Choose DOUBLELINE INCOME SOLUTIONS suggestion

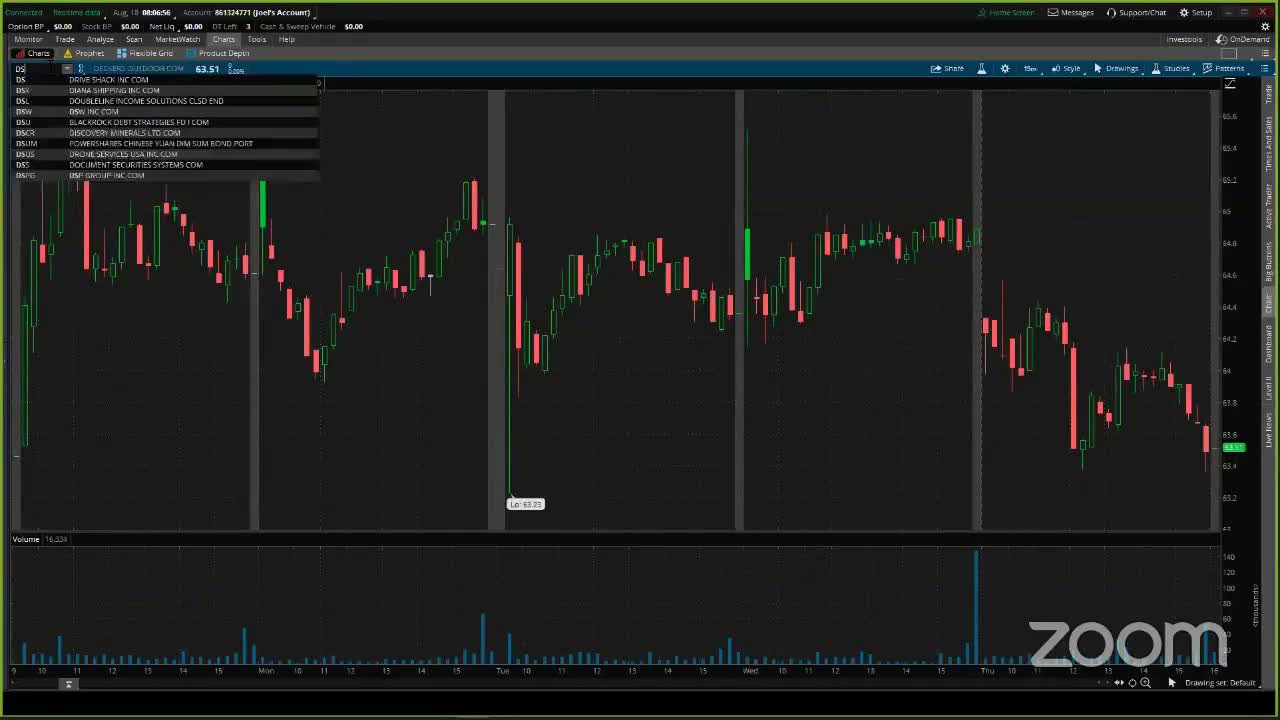click(x=166, y=101)
